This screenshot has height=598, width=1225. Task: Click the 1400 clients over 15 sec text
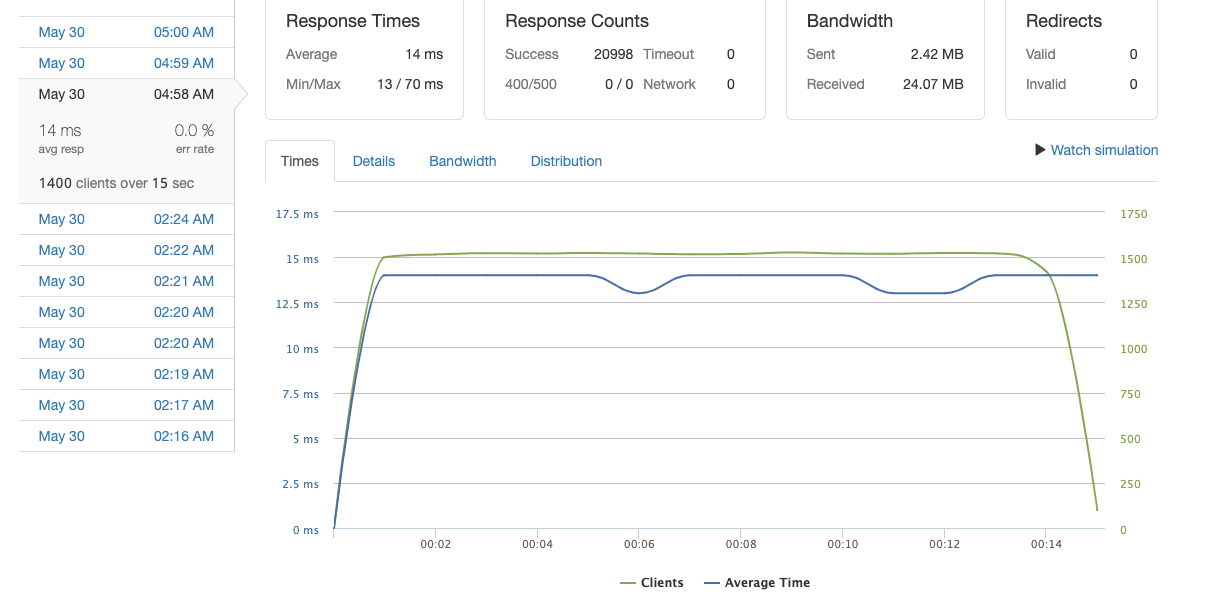pyautogui.click(x=116, y=183)
